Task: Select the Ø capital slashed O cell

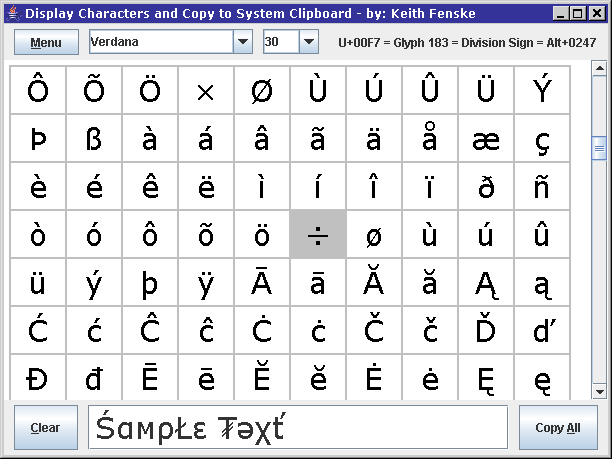Action: click(262, 91)
